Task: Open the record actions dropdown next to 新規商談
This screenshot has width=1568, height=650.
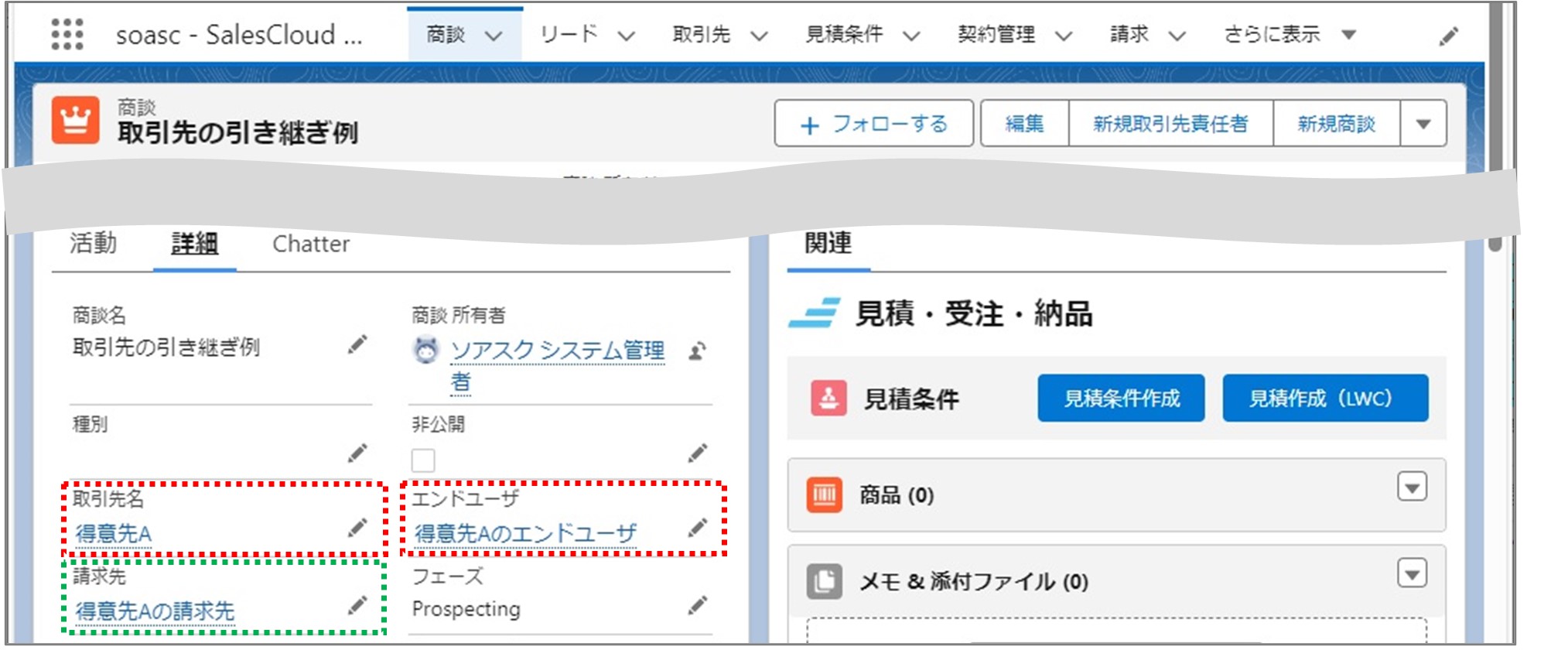Action: click(1423, 124)
